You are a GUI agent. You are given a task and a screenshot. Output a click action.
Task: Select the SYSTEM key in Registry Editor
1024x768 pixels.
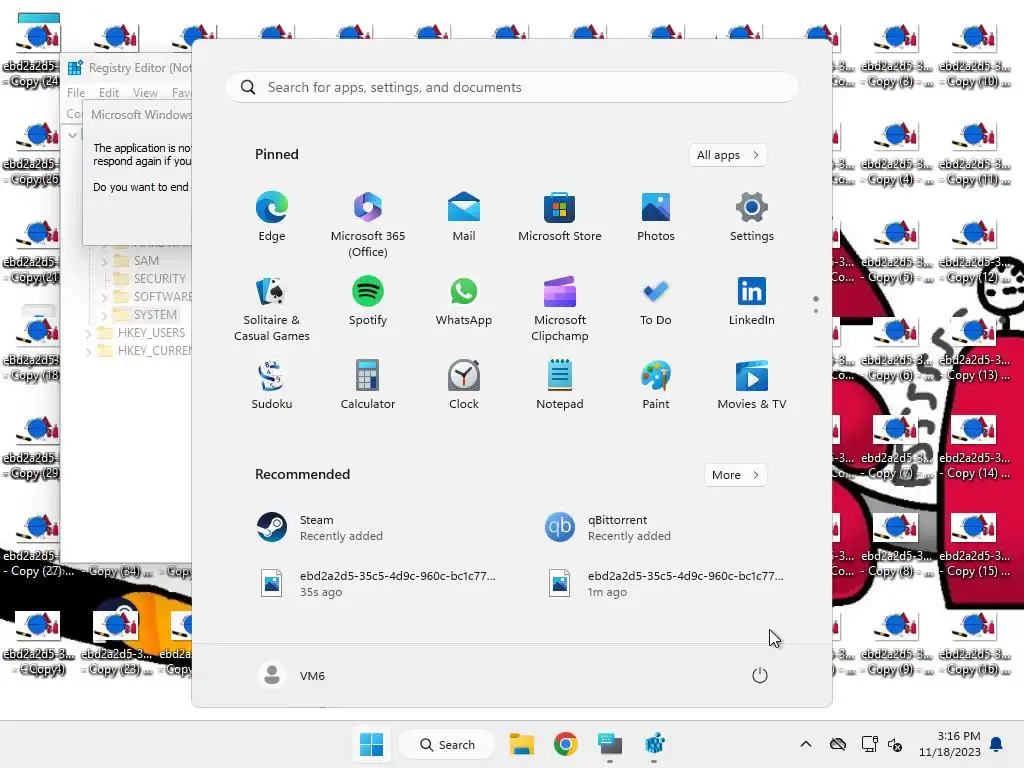pyautogui.click(x=155, y=315)
